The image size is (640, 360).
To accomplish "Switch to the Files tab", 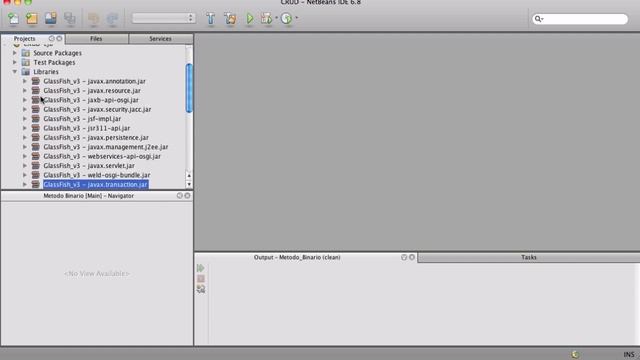I will click(96, 39).
